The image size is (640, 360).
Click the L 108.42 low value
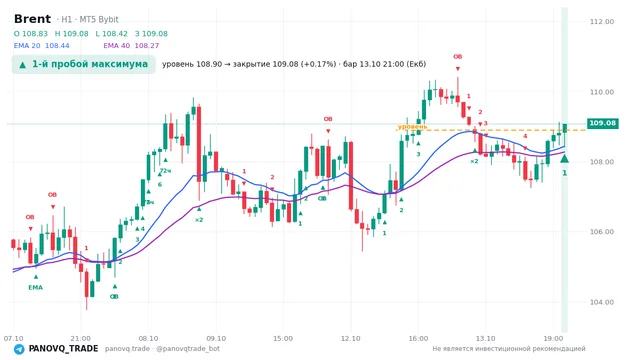click(111, 33)
